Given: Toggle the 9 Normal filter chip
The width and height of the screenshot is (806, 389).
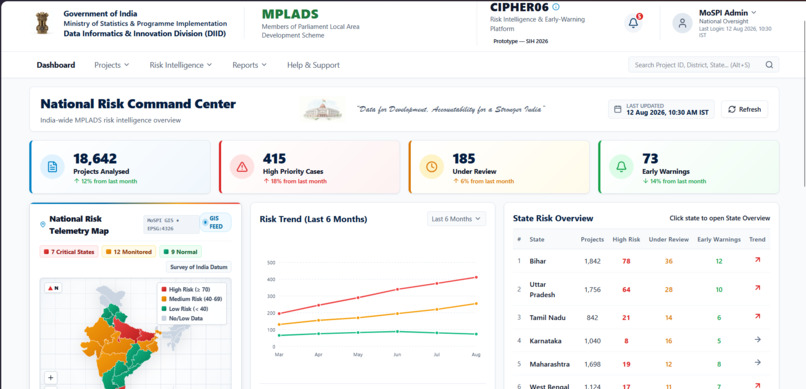Looking at the screenshot, I should pyautogui.click(x=180, y=252).
